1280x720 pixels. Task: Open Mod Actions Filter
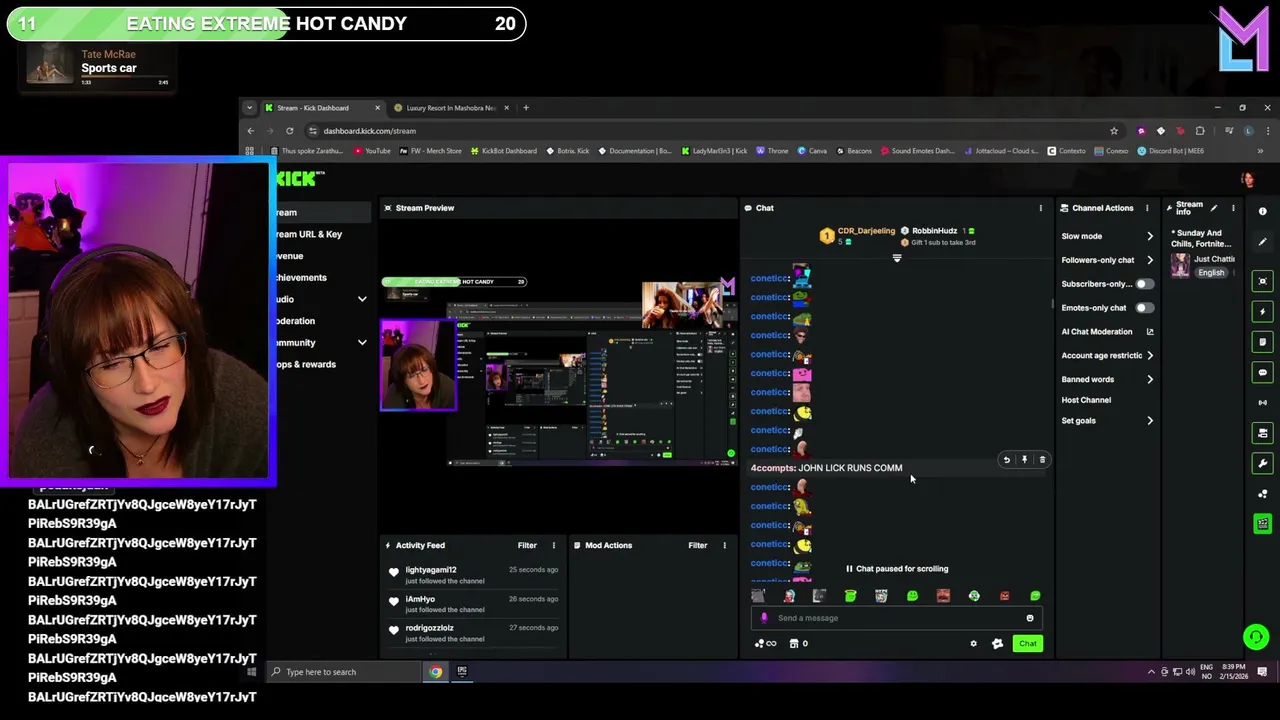(698, 546)
